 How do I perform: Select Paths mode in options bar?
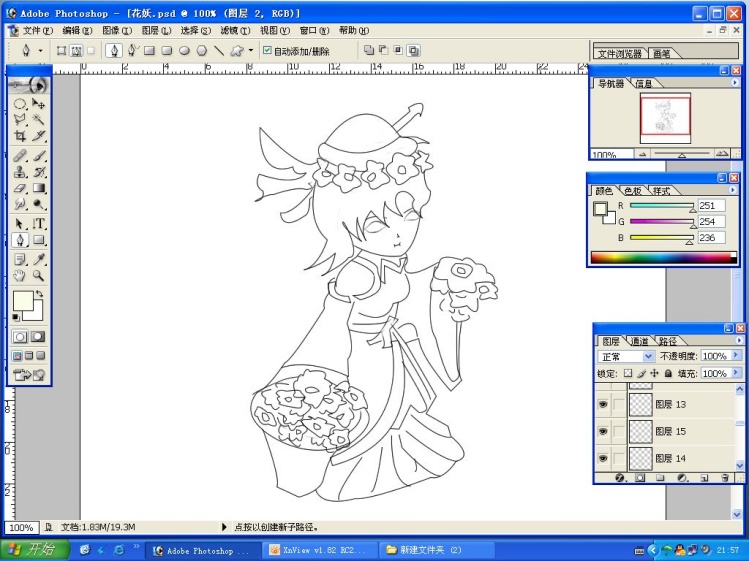click(x=76, y=51)
